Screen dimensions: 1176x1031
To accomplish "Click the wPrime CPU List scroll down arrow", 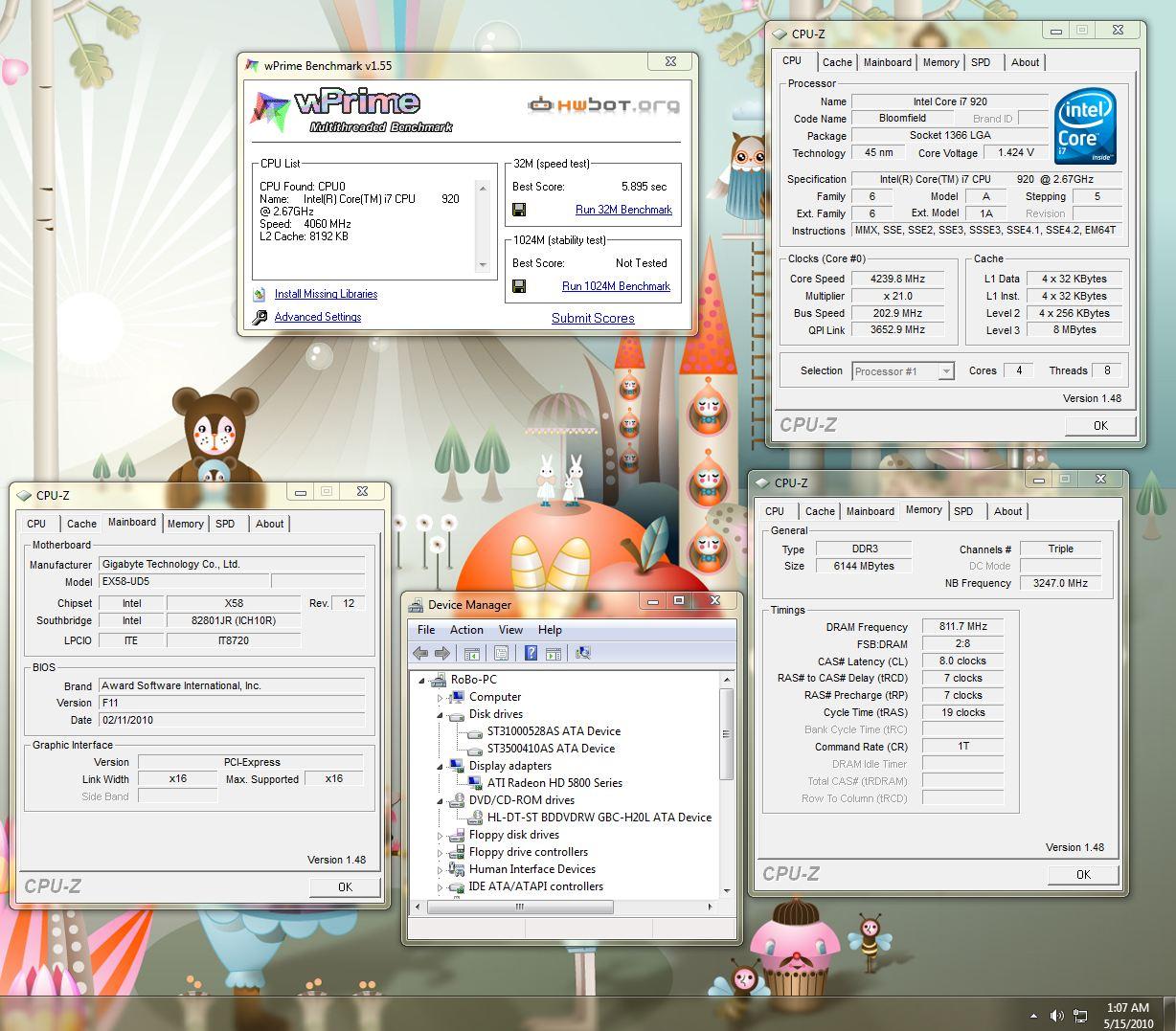I will pyautogui.click(x=483, y=266).
